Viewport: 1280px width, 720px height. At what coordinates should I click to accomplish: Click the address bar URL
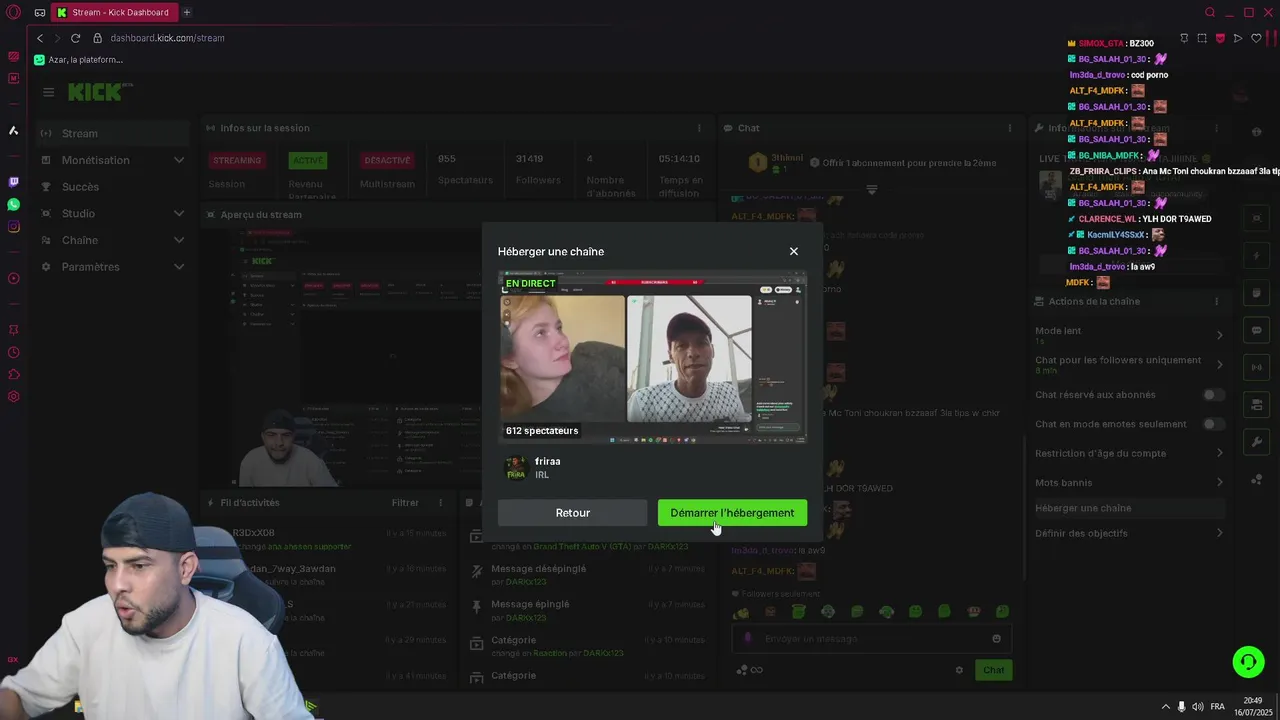167,38
